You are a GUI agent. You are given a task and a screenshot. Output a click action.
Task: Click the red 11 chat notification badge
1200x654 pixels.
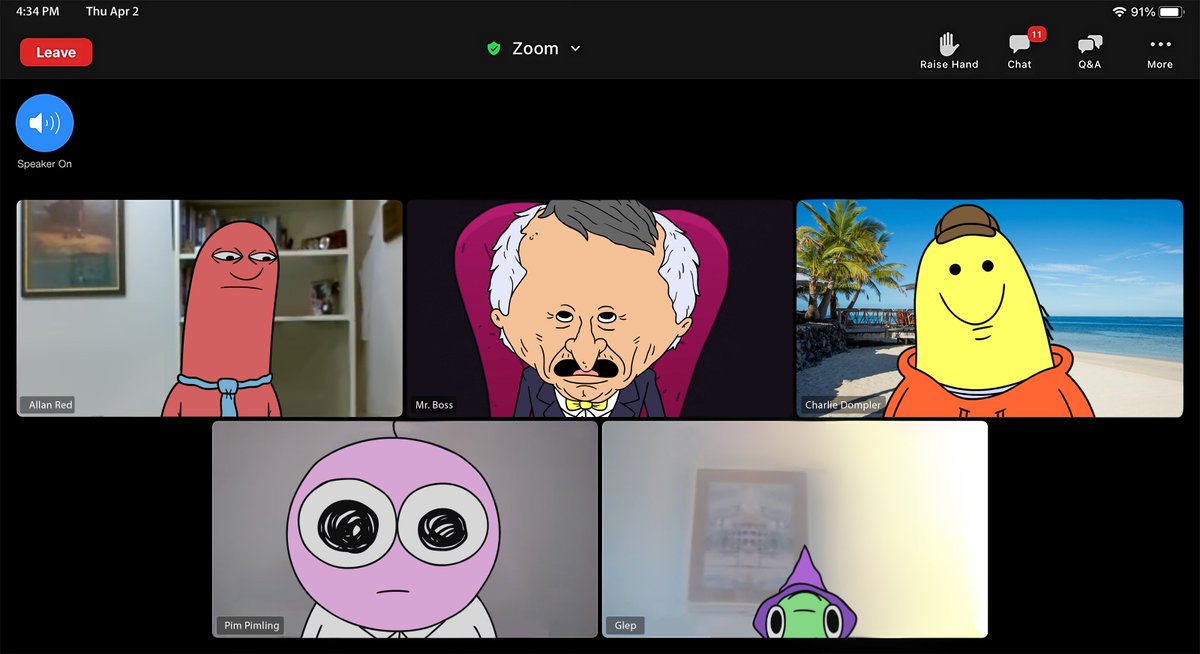pyautogui.click(x=1037, y=34)
